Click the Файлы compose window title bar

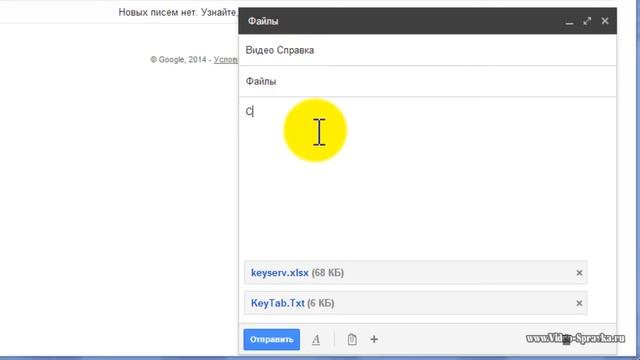tap(427, 21)
